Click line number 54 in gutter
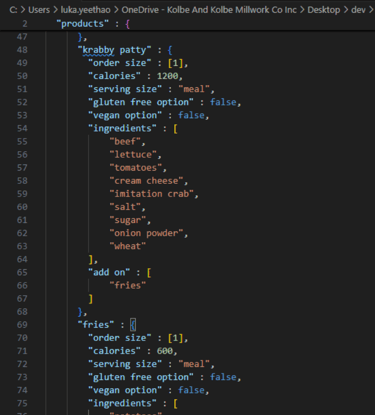 pos(22,128)
